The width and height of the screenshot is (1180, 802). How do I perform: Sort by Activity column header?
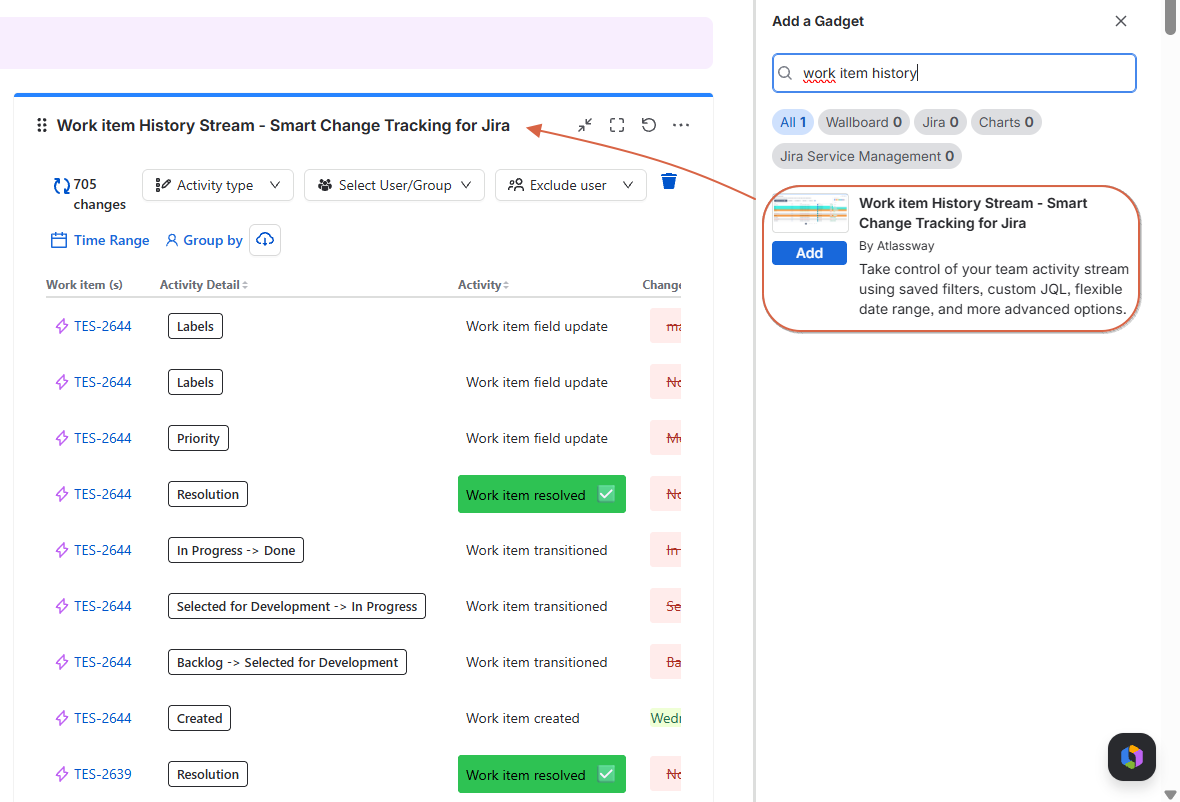pyautogui.click(x=483, y=284)
